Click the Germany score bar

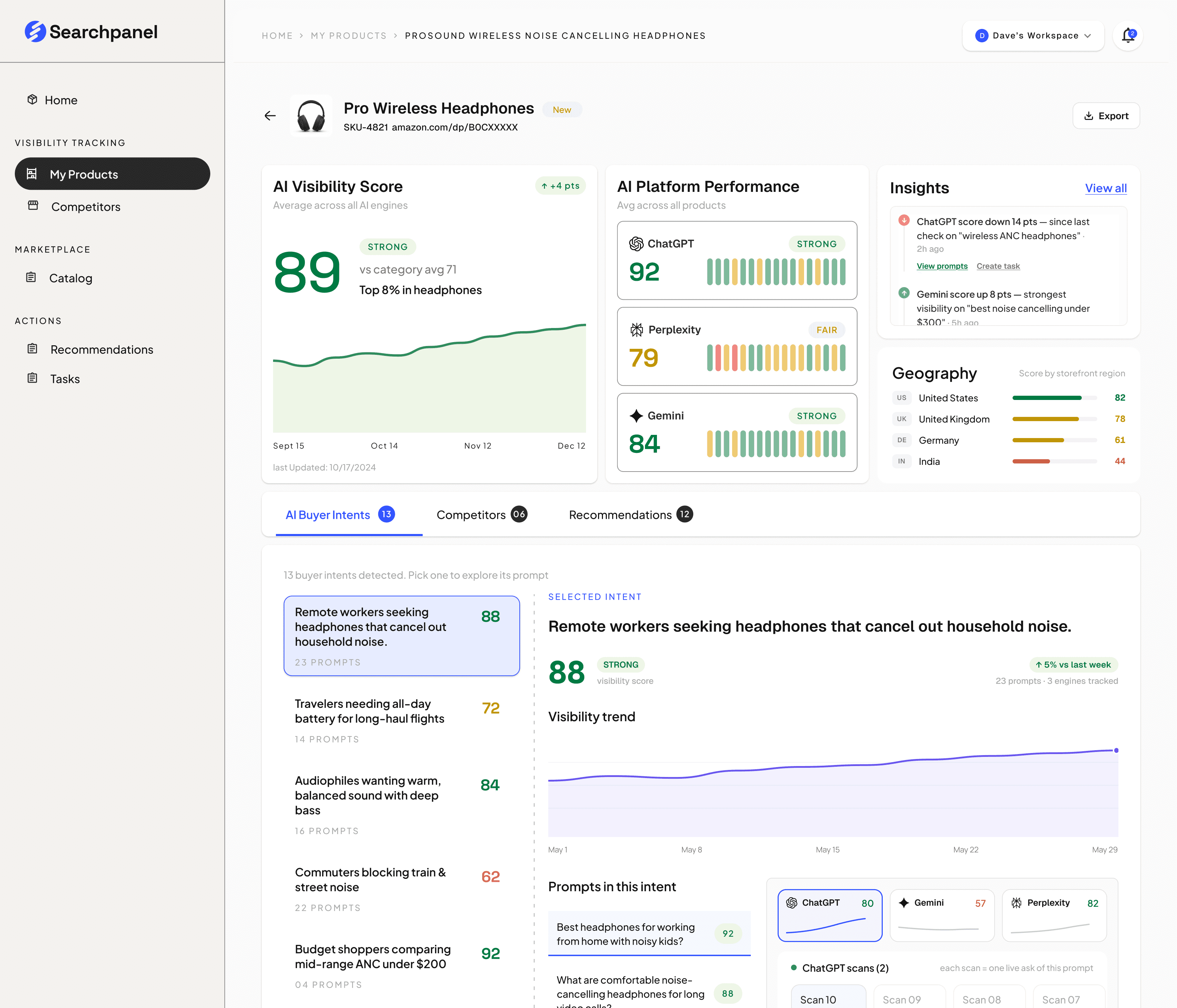pyautogui.click(x=1054, y=440)
